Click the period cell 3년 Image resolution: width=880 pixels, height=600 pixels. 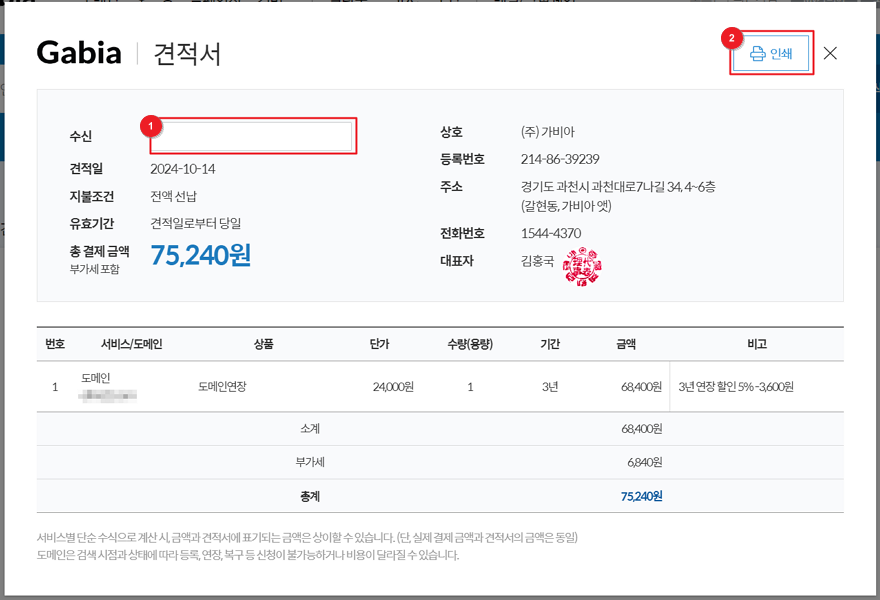tap(550, 387)
